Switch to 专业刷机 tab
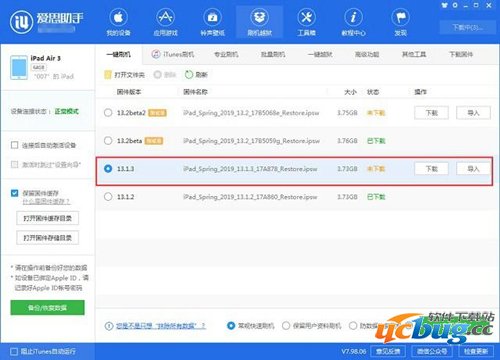This screenshot has height=360, width=500. (x=226, y=54)
